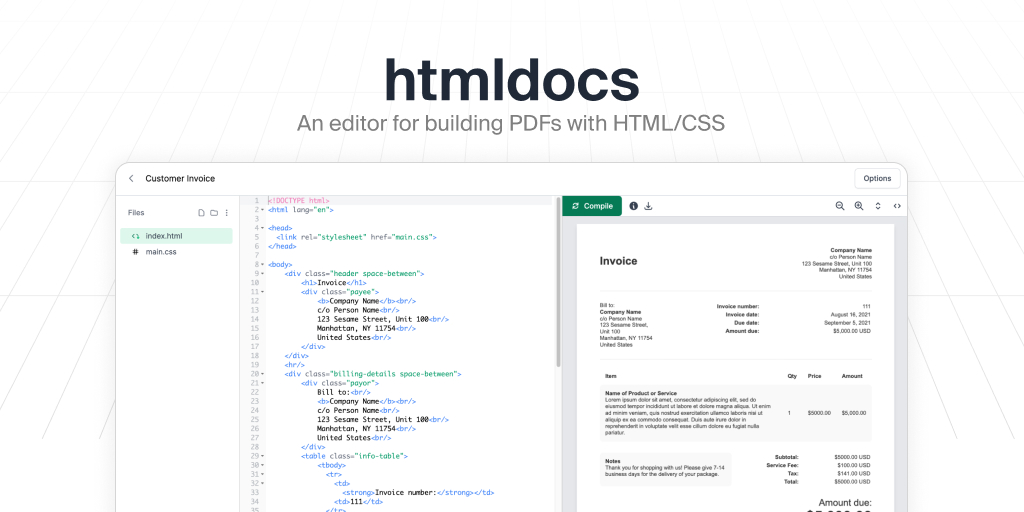Zoom out of the PDF preview
1024x512 pixels.
[x=840, y=206]
